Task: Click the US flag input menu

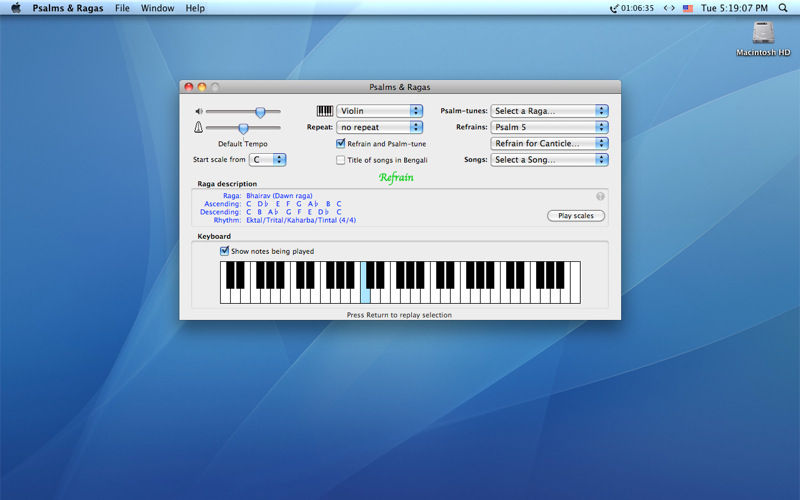Action: [688, 8]
